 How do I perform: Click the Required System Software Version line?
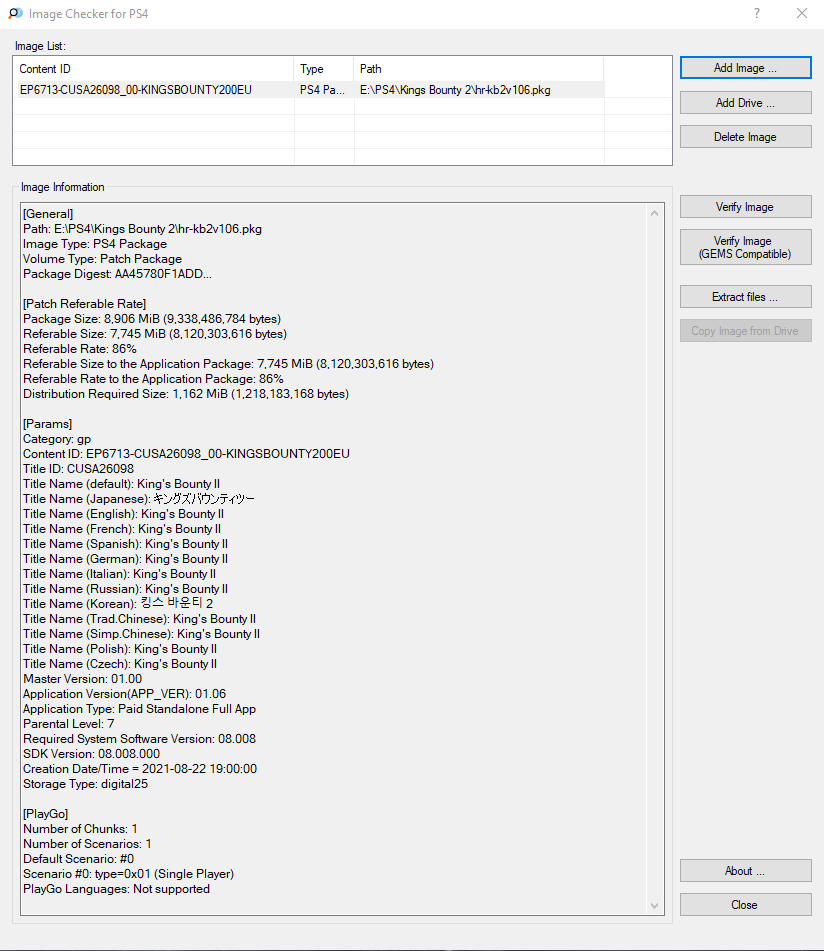(139, 739)
